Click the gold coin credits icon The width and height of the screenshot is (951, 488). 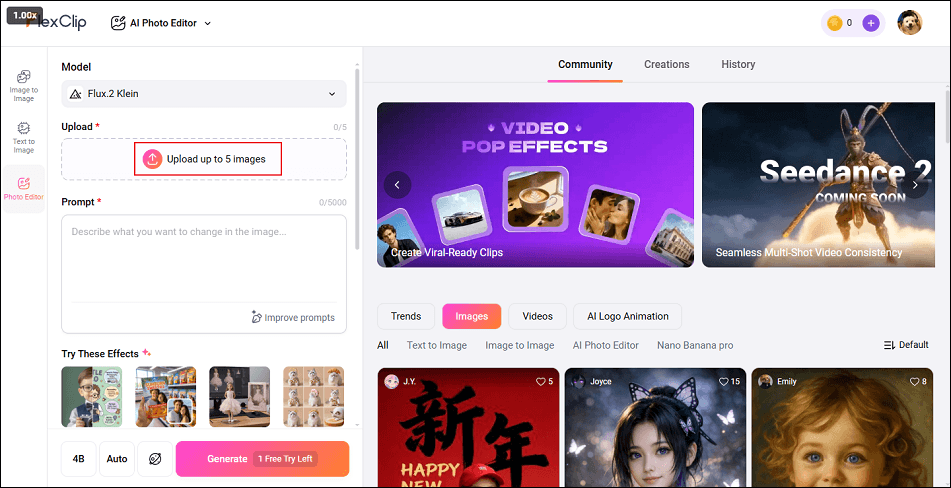[x=835, y=23]
